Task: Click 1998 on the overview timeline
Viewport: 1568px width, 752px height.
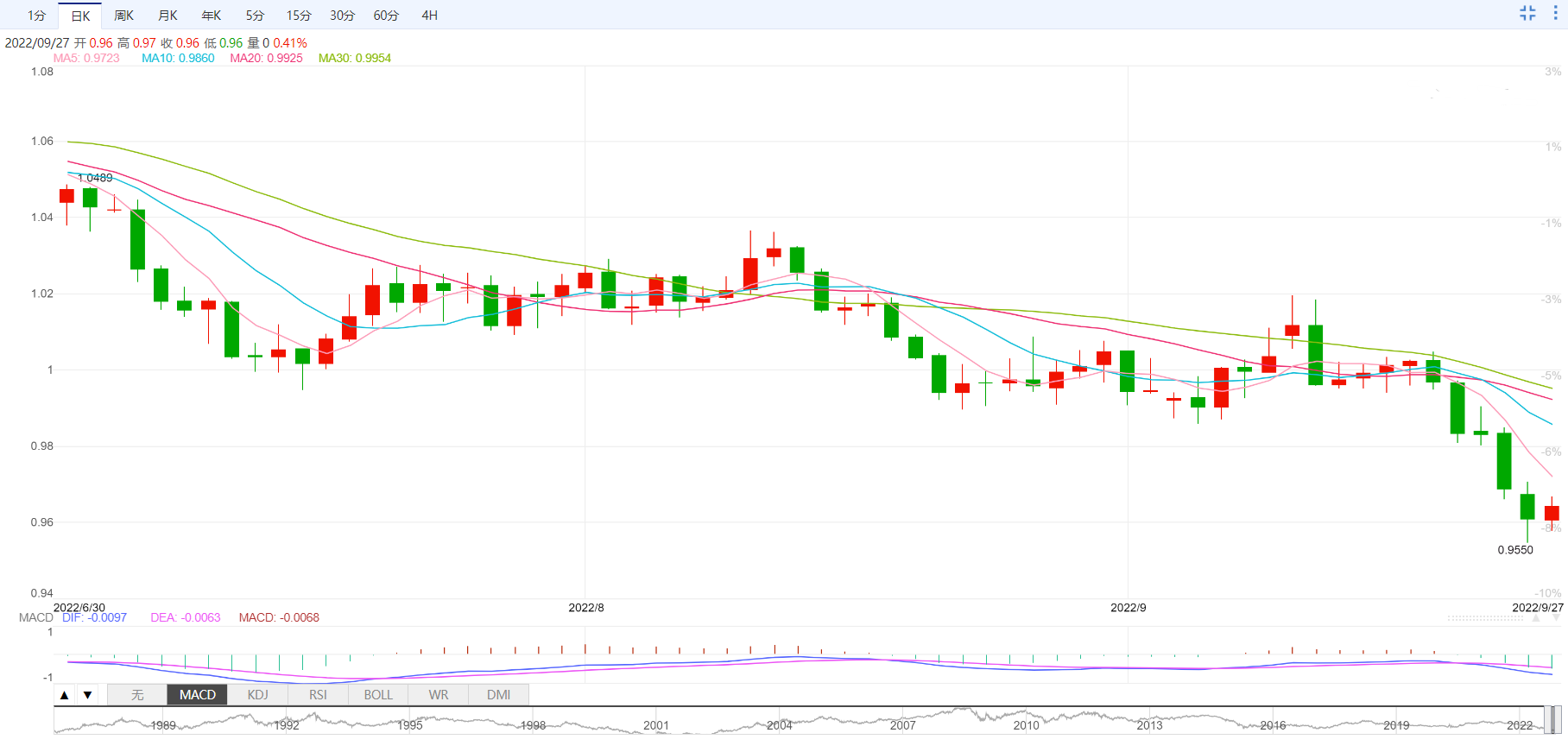Action: [533, 725]
